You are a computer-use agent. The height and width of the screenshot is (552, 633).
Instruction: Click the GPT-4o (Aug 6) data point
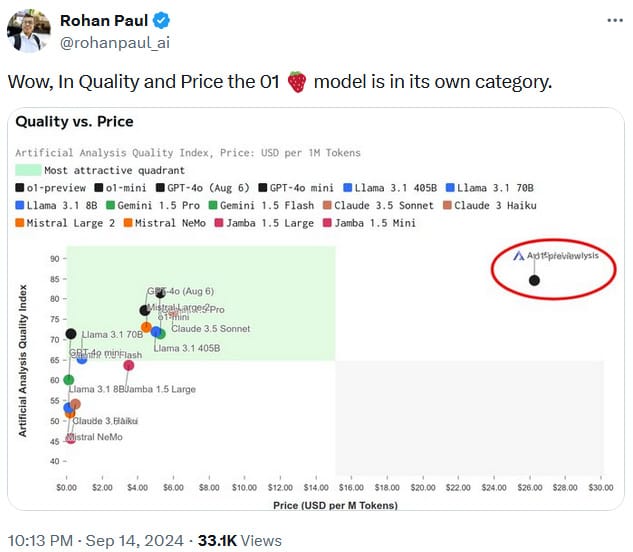coord(160,294)
